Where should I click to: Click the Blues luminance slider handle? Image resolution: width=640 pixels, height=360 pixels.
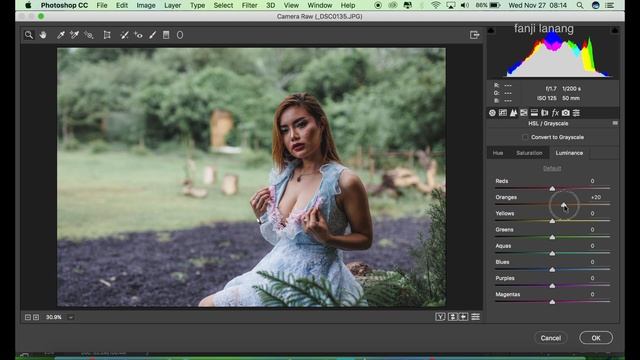tap(552, 269)
